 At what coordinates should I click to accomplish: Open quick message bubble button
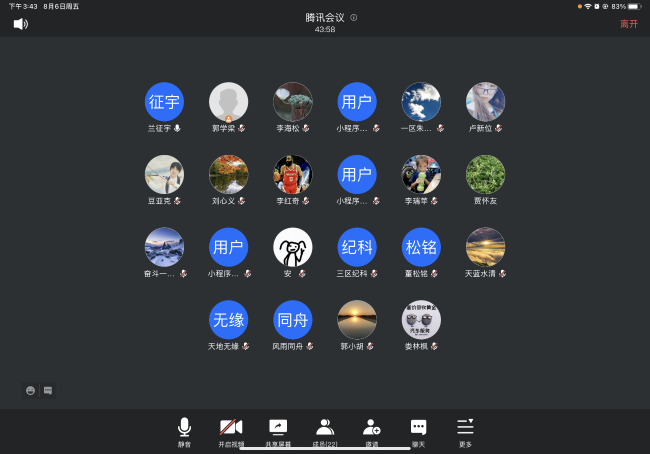48,391
